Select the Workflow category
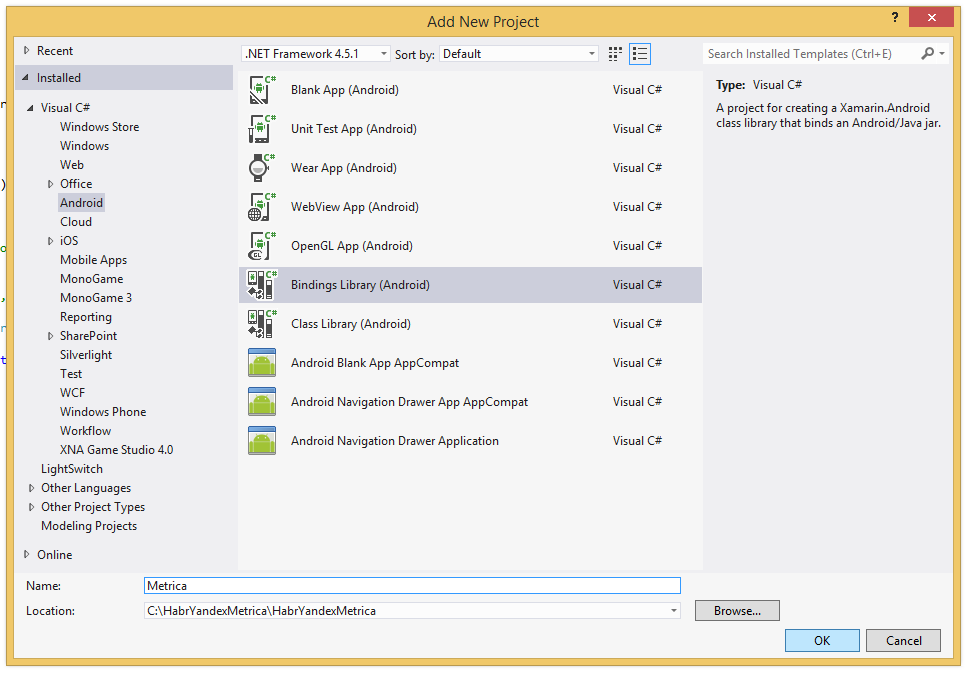 (x=85, y=431)
